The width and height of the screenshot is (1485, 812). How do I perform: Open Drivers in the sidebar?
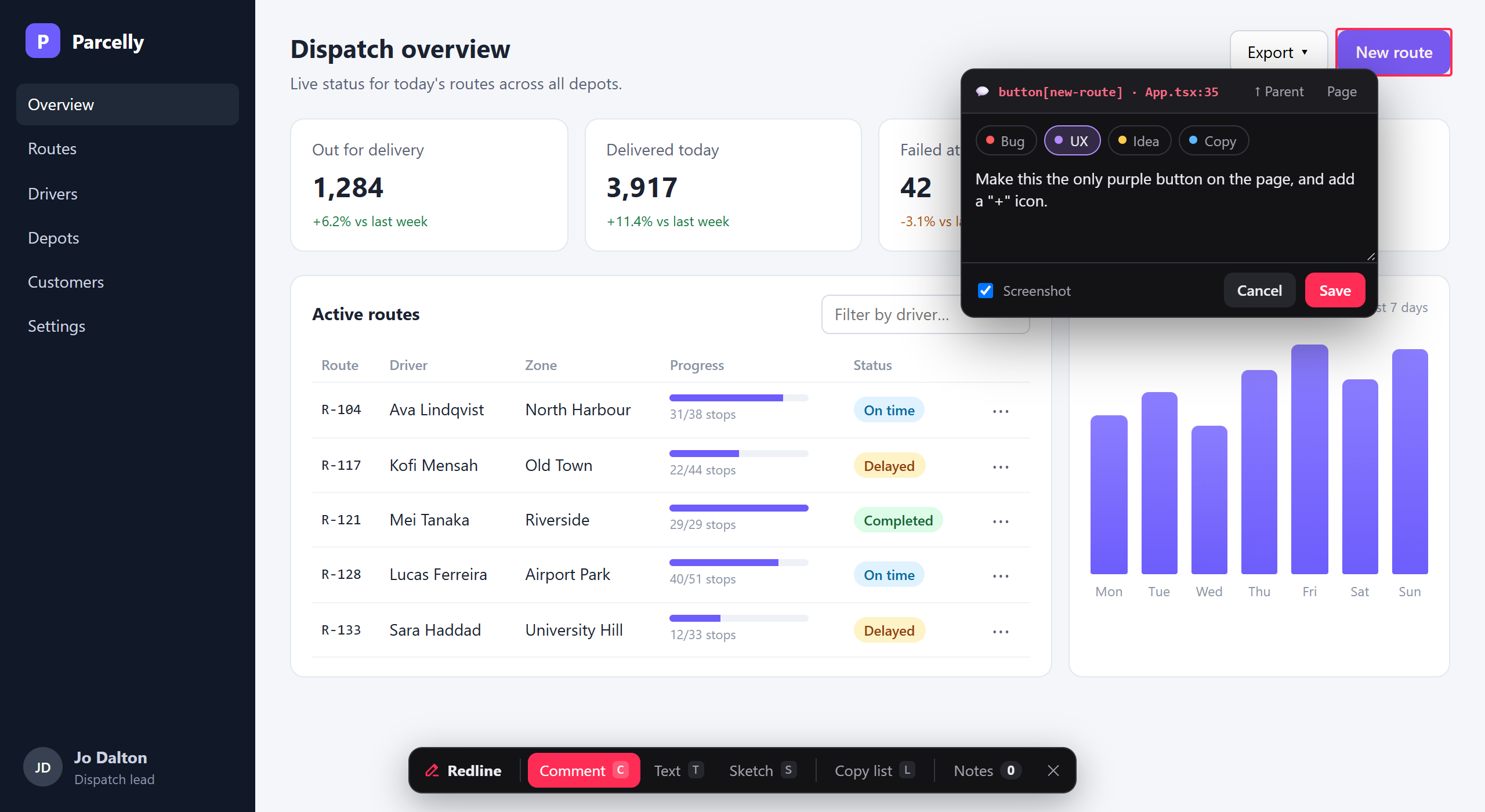click(128, 194)
